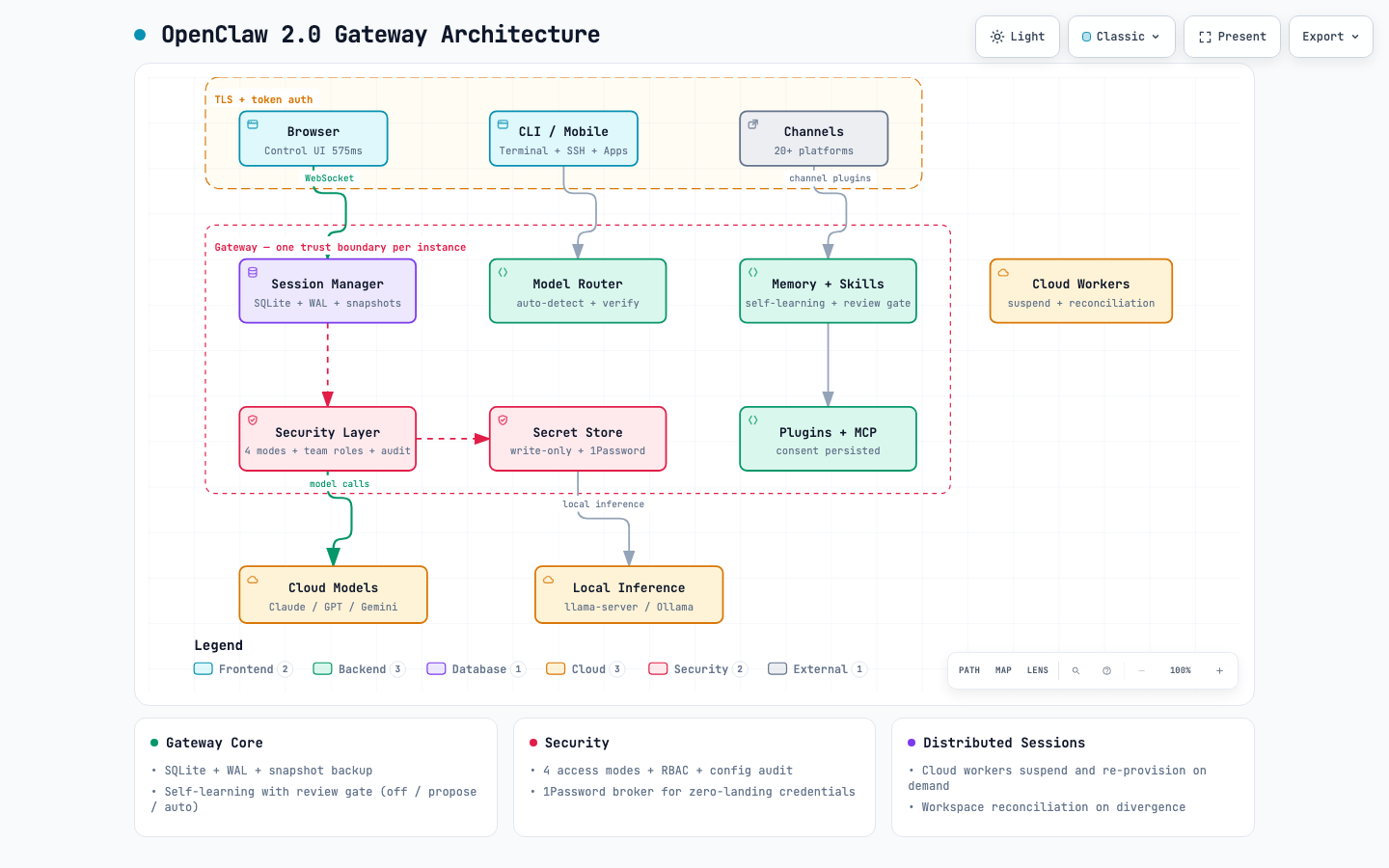Click the WebSocket edge label
1389x868 pixels.
tap(329, 178)
